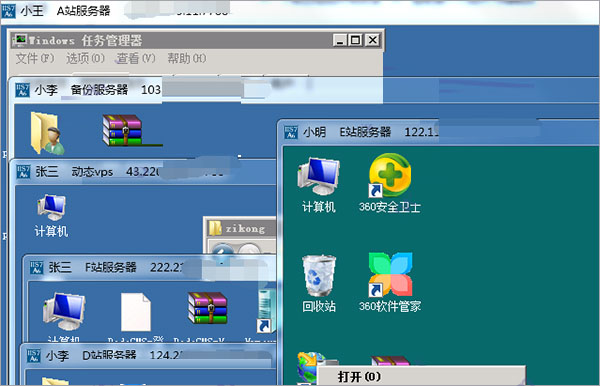Click the IIS7 icon of the 小明 E站服务器 window
The image size is (600, 386).
coord(291,132)
